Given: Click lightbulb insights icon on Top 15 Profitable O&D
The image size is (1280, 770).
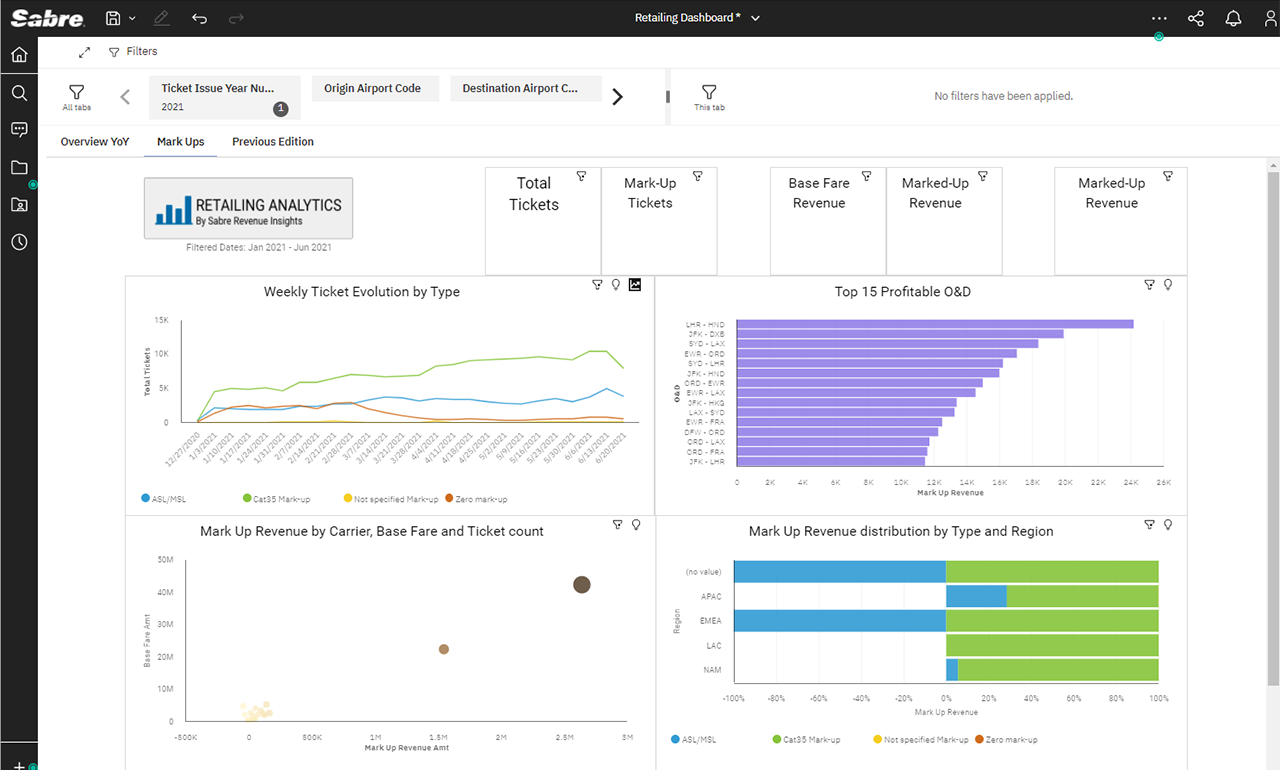Looking at the screenshot, I should point(1168,285).
